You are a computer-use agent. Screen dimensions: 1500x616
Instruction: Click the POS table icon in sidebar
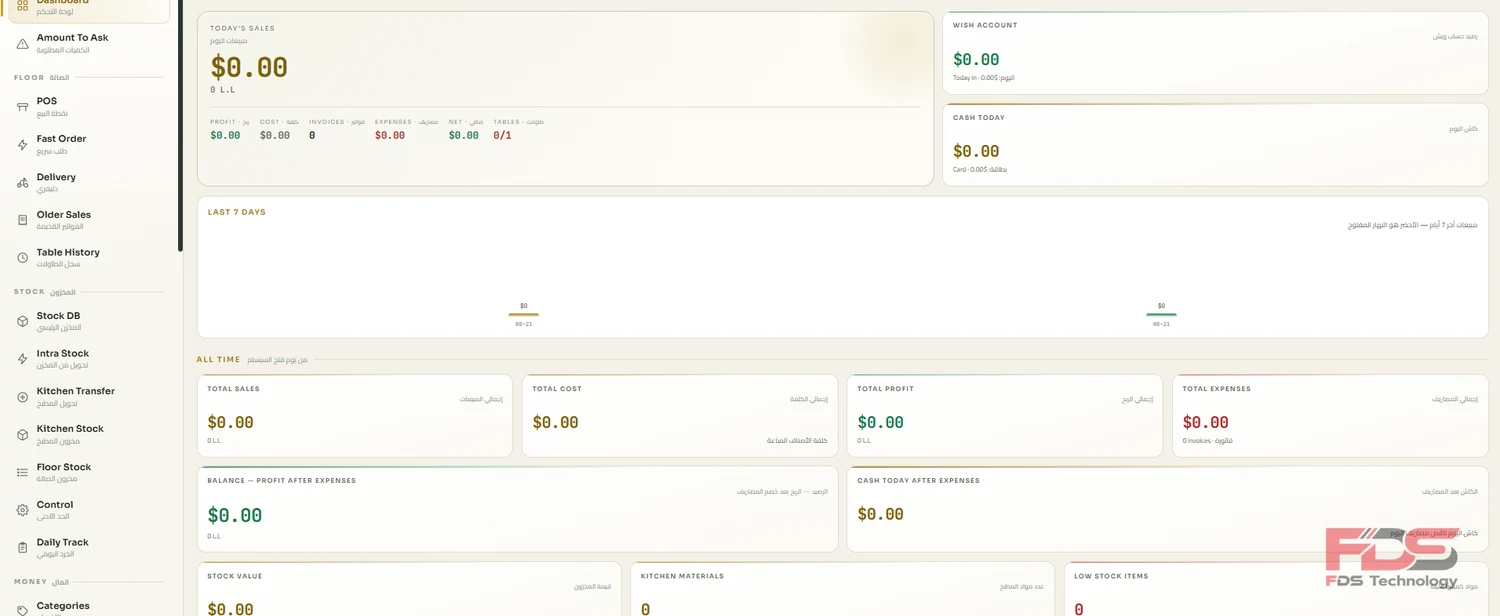click(23, 107)
